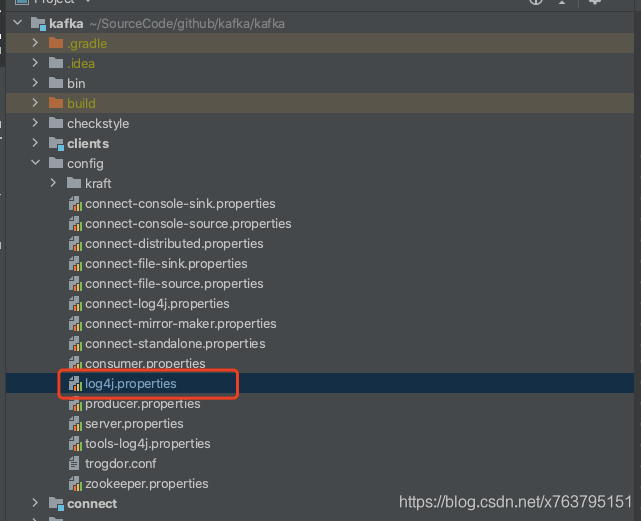This screenshot has height=521, width=641.
Task: Click the .idea folder icon
Action: tap(56, 63)
